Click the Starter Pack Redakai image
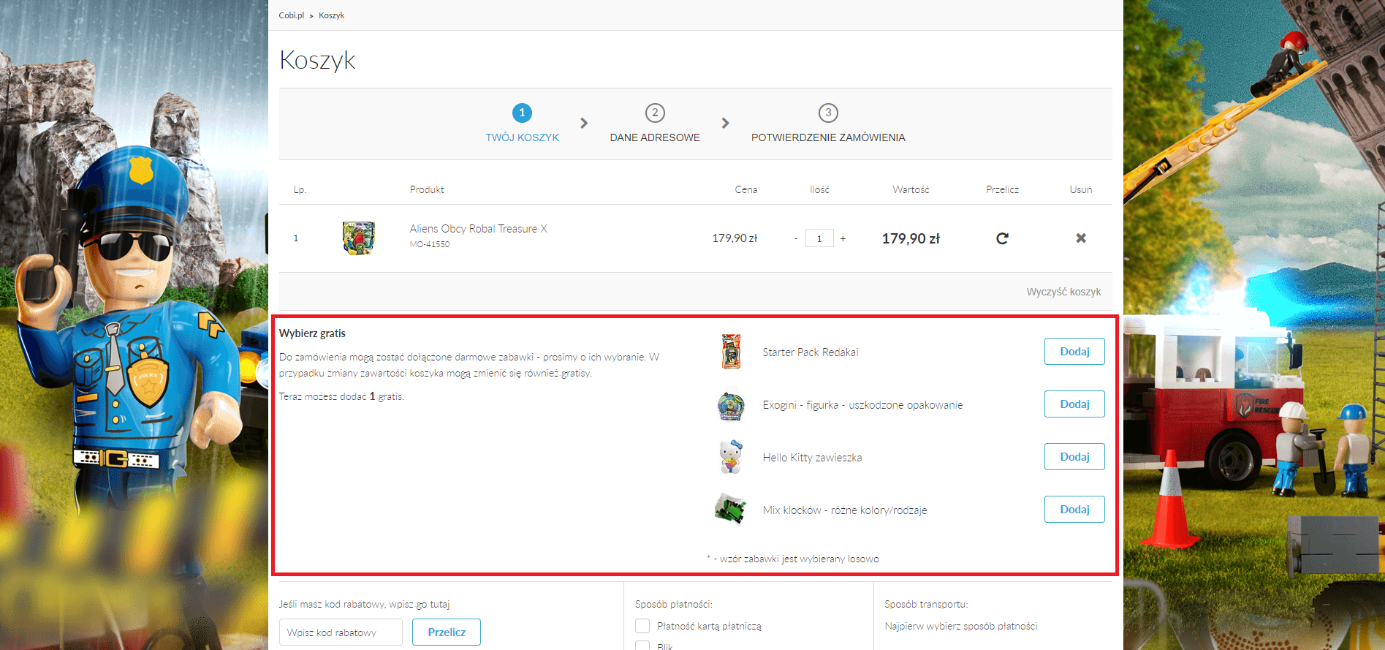Screen dimensions: 1385x650 [x=731, y=352]
